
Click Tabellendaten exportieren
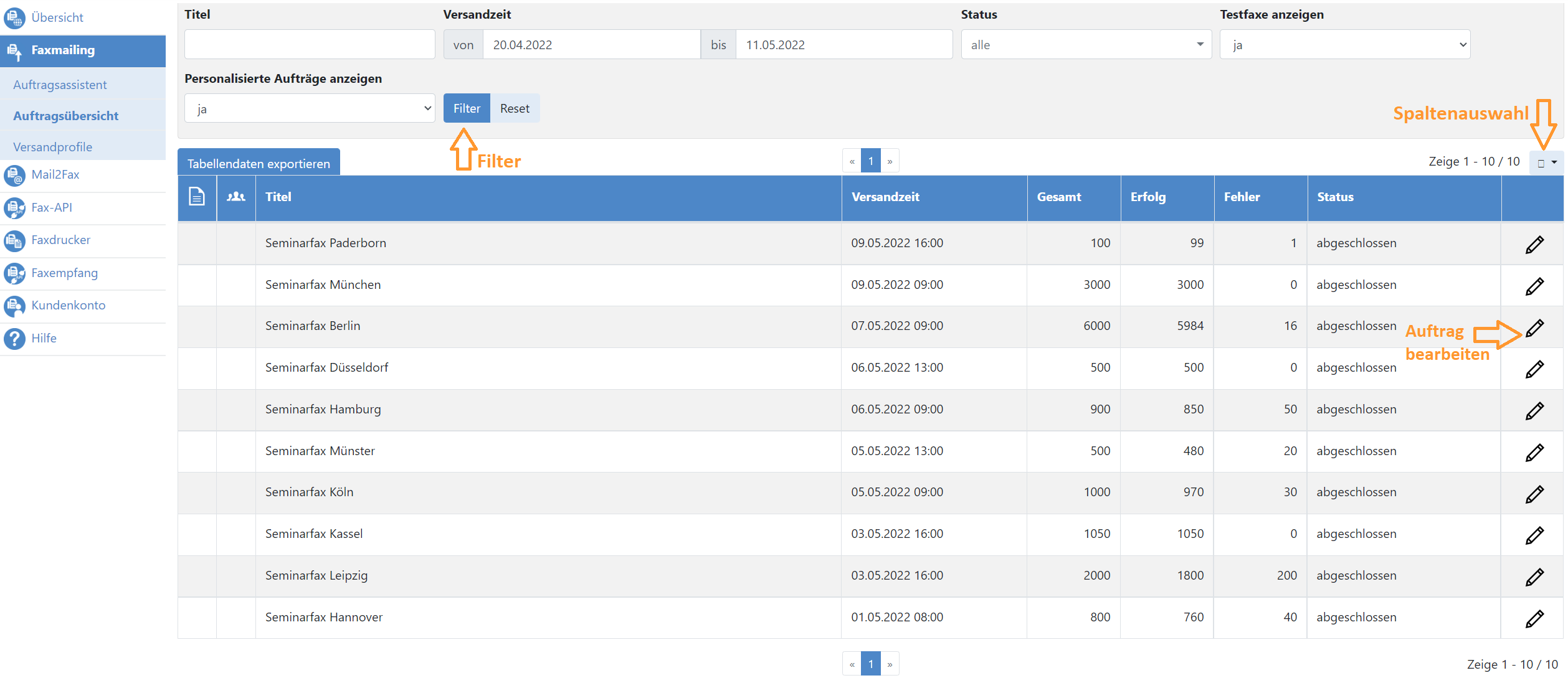point(259,162)
